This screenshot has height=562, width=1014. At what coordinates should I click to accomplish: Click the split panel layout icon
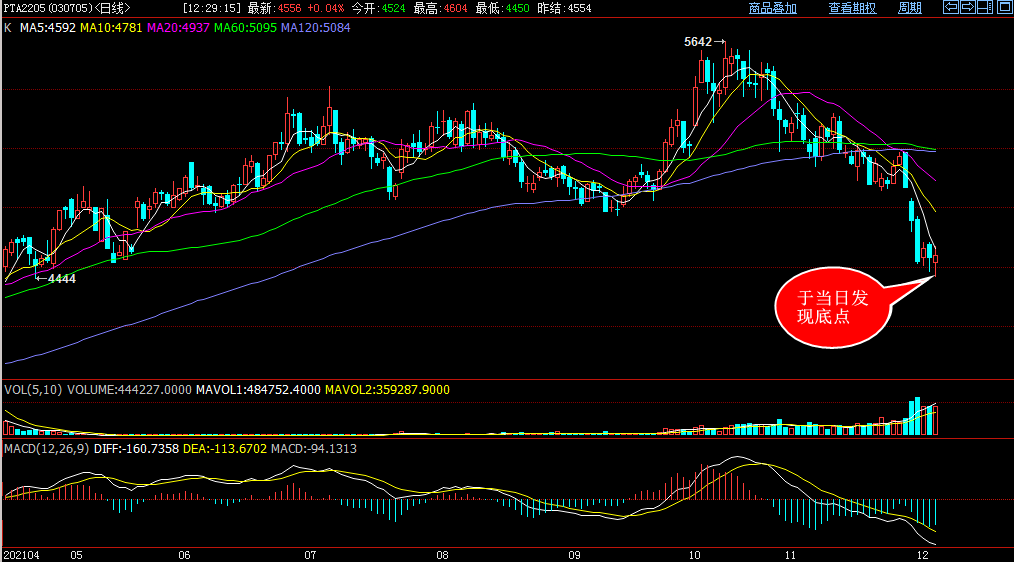coord(985,8)
